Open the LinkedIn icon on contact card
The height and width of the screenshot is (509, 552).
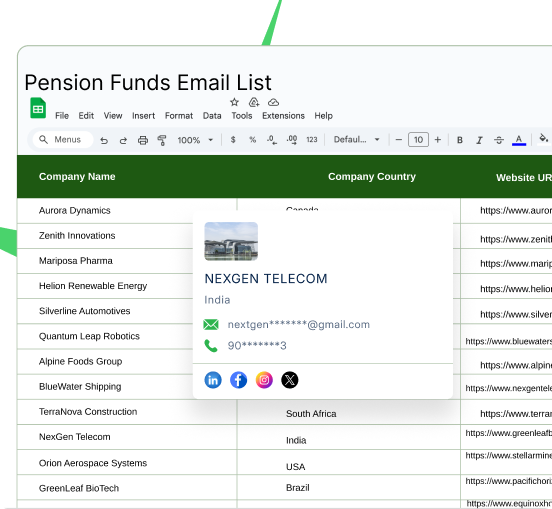[x=213, y=380]
